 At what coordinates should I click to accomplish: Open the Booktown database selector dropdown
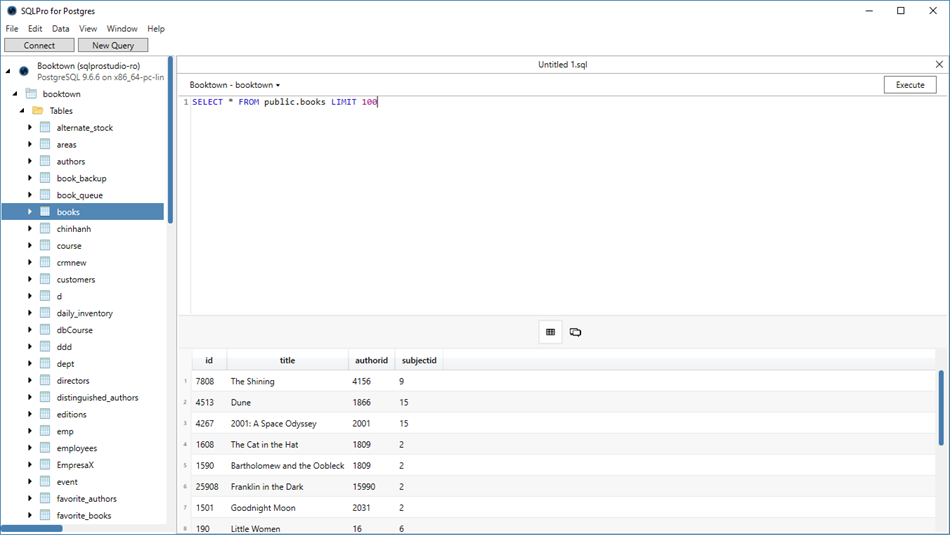click(x=235, y=85)
